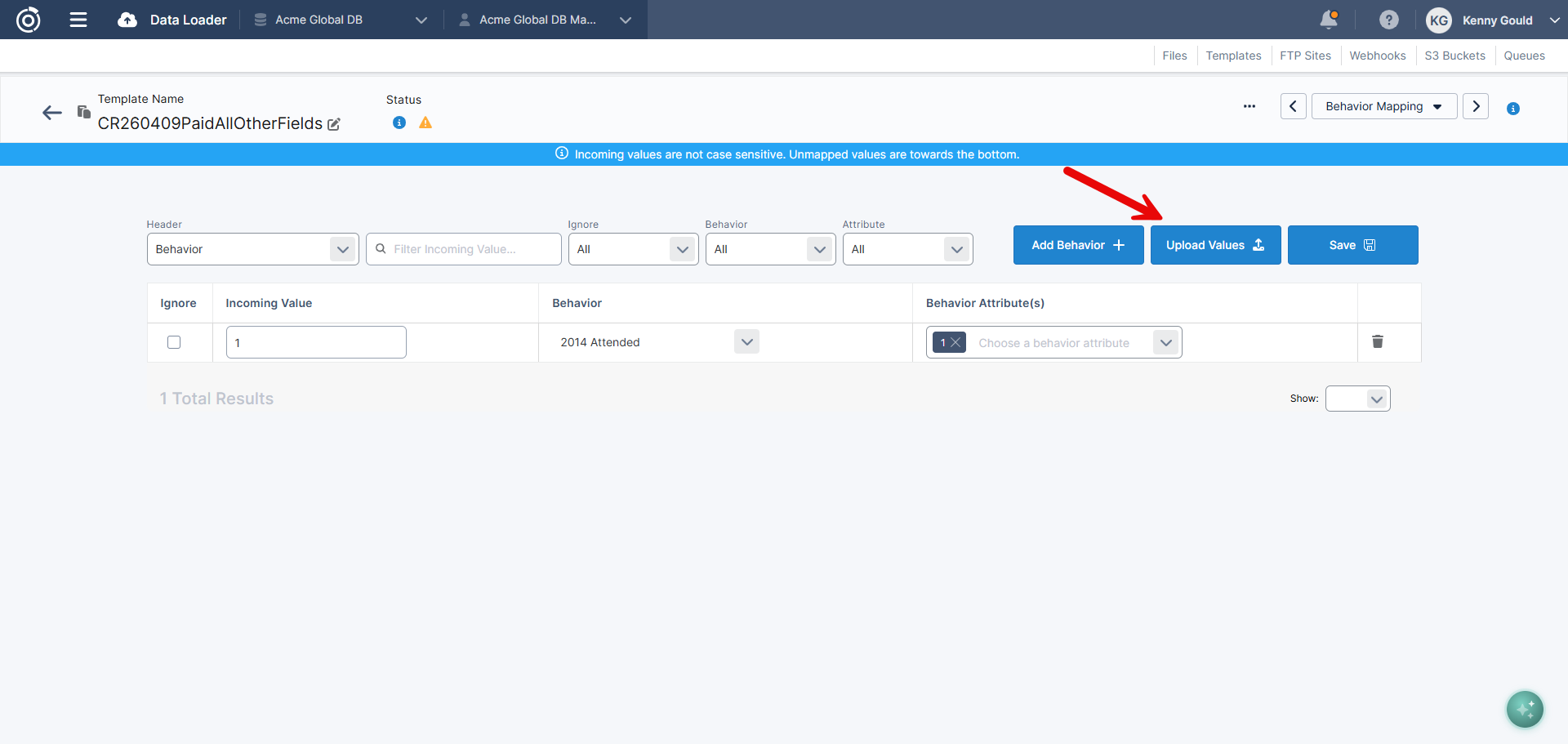Delete the row with trash icon
Viewport: 1568px width, 744px height.
point(1377,341)
